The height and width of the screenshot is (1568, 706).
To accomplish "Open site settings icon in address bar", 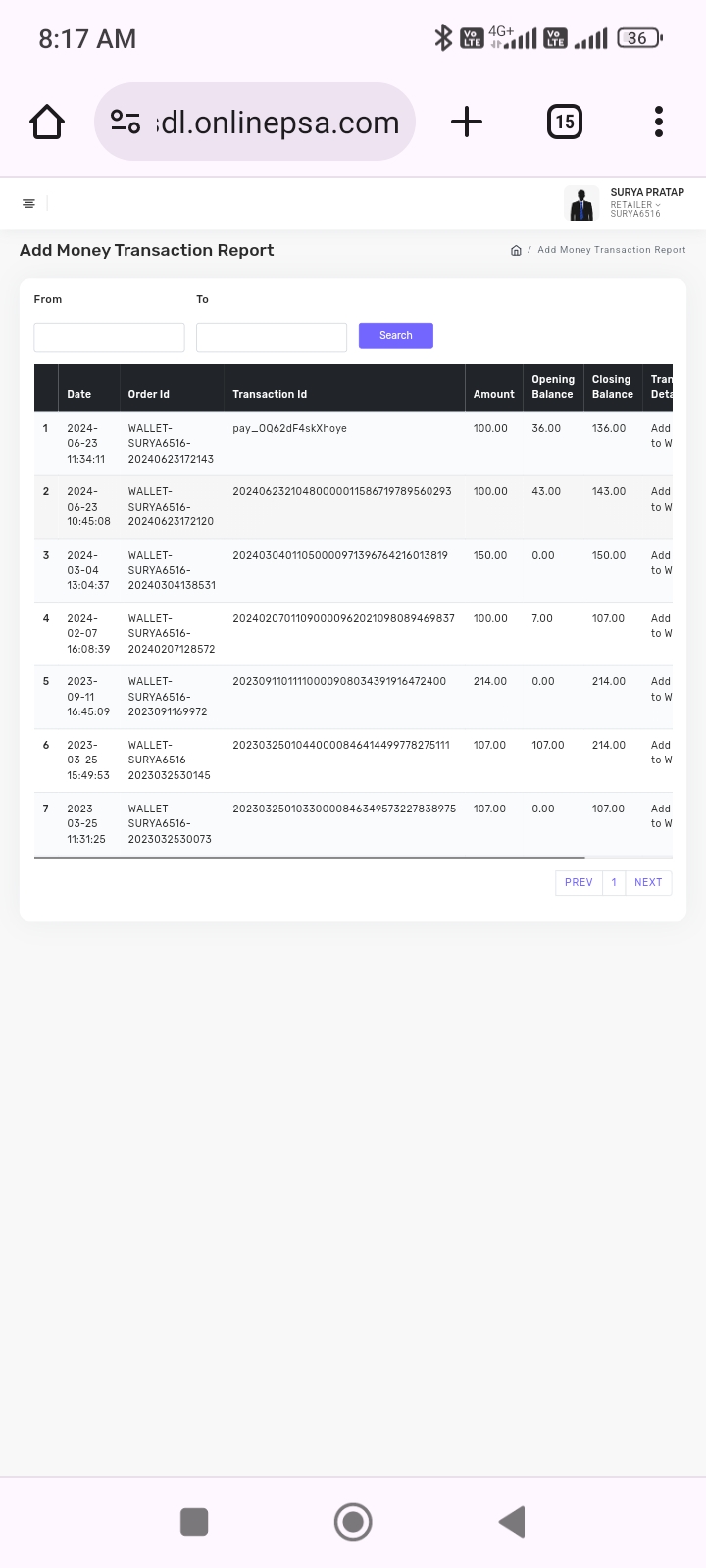I will (x=126, y=122).
